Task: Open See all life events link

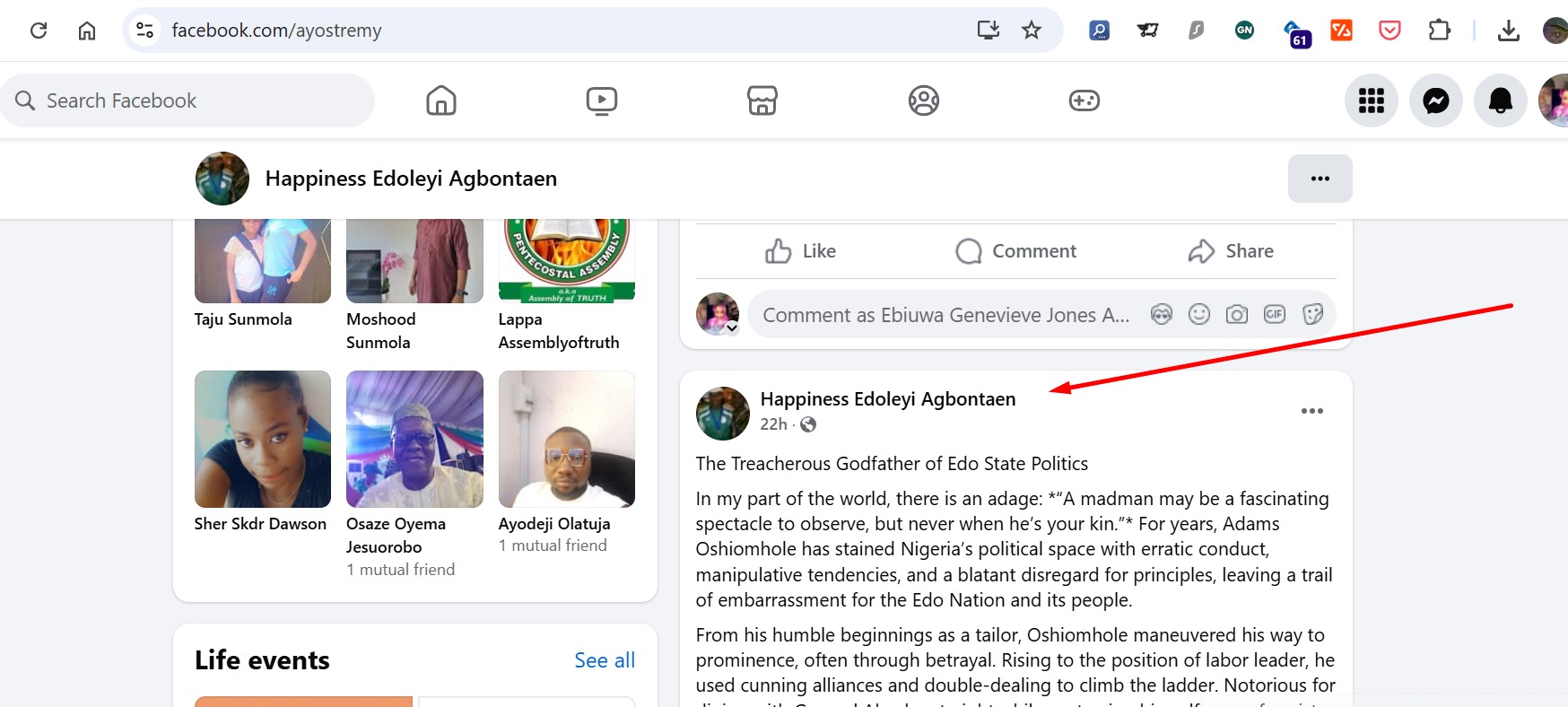Action: coord(604,660)
